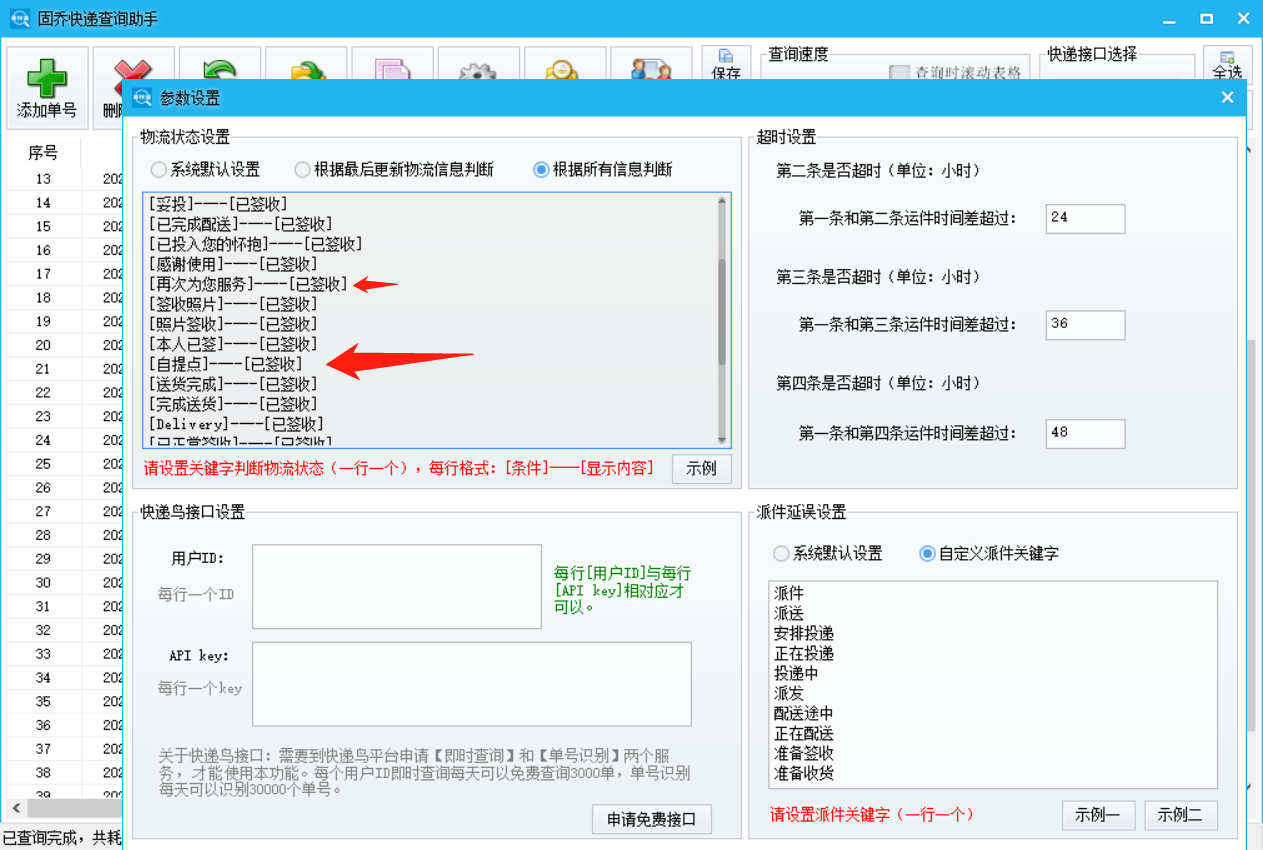Click the 固乔快递查询助手 app icon in title bar
Image resolution: width=1263 pixels, height=850 pixels.
(19, 19)
